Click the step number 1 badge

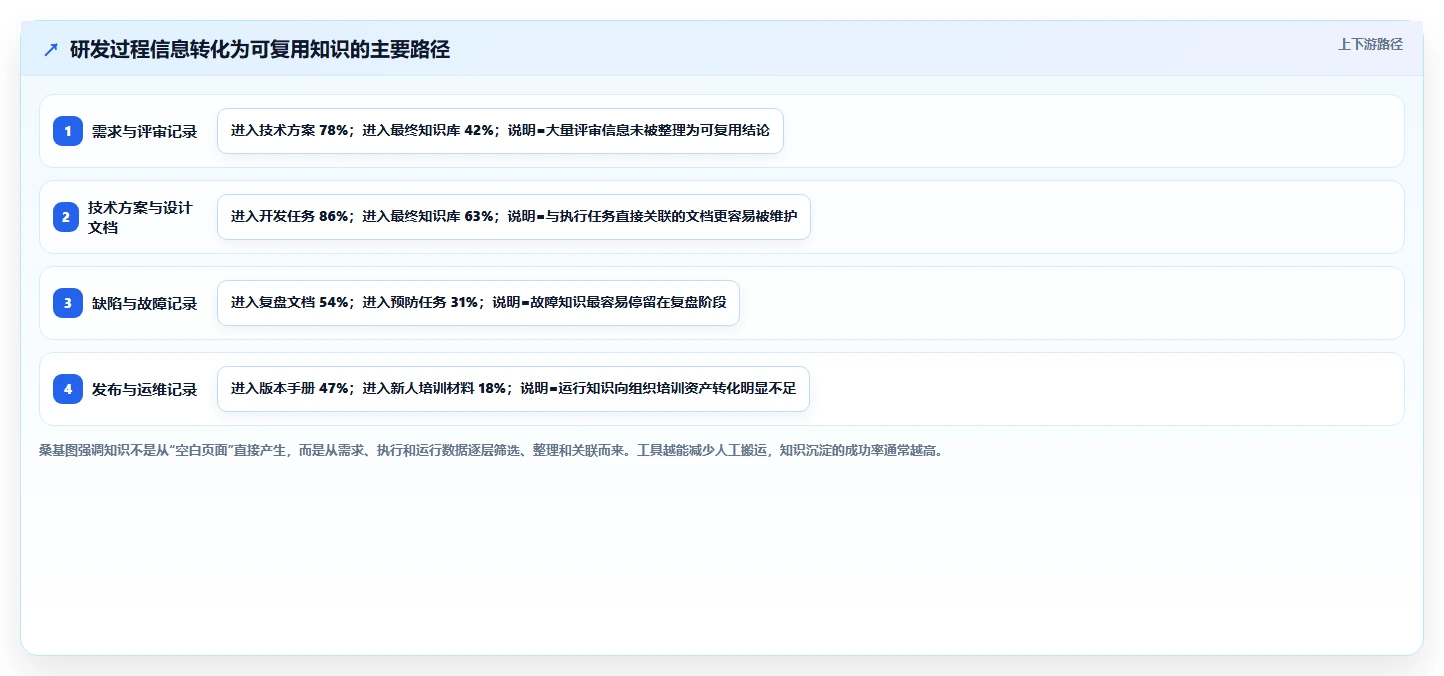coord(68,131)
